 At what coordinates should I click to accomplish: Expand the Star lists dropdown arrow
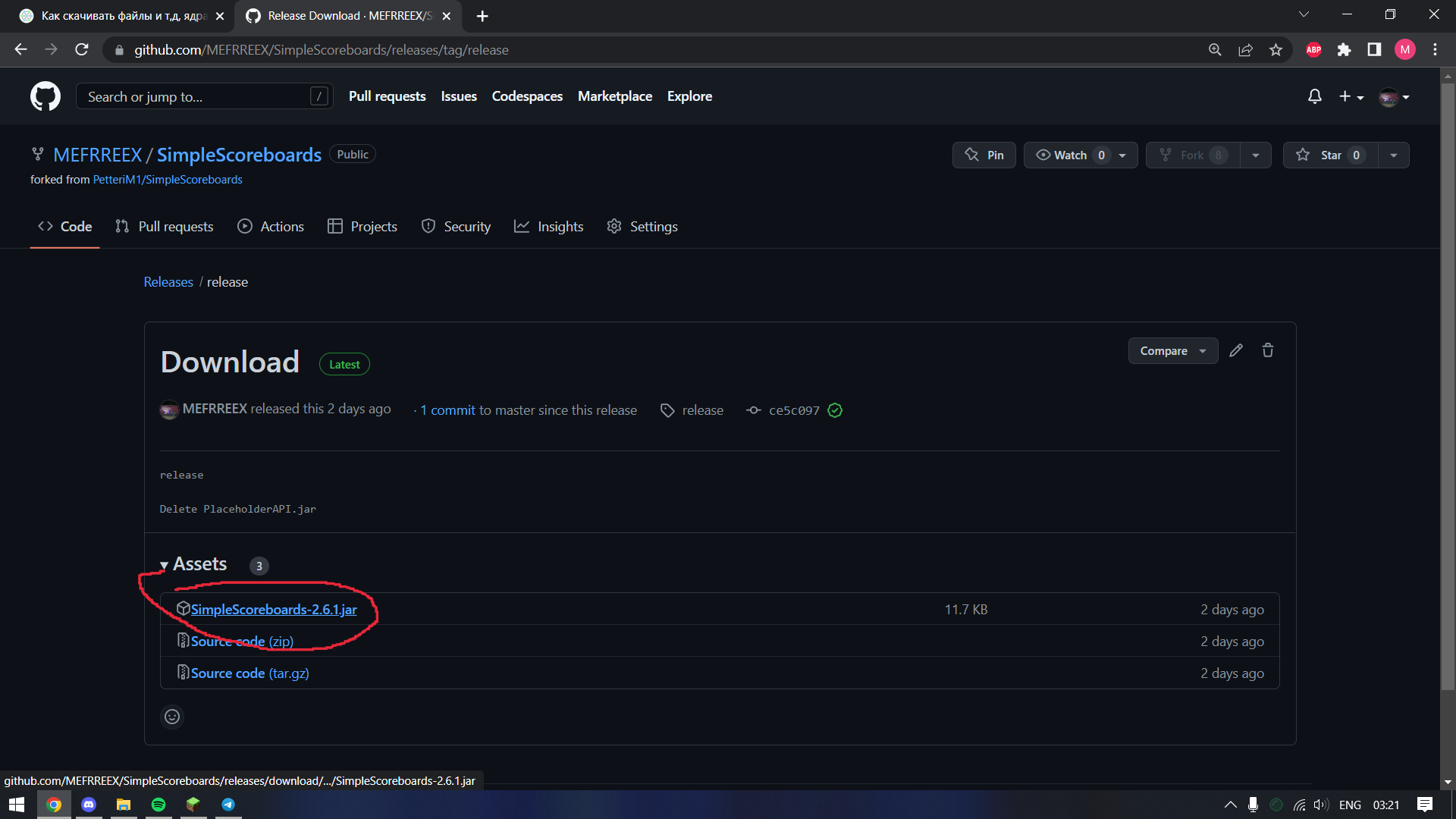click(1394, 155)
